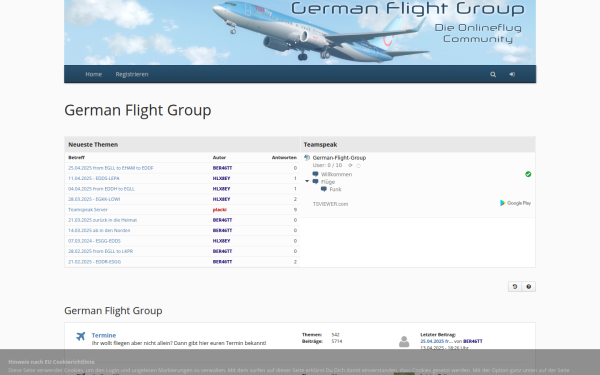
Task: Click the Neueste Themen box title
Action: click(93, 145)
